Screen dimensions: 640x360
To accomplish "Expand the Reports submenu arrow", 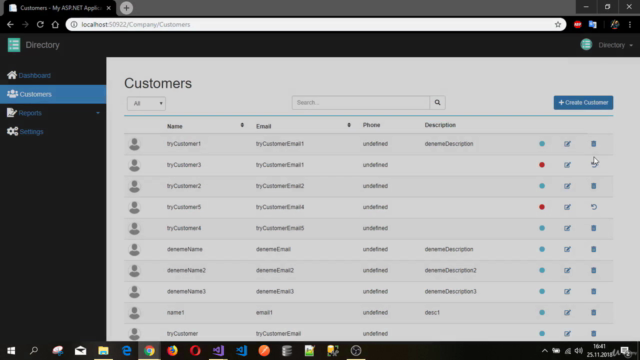I will pyautogui.click(x=98, y=113).
